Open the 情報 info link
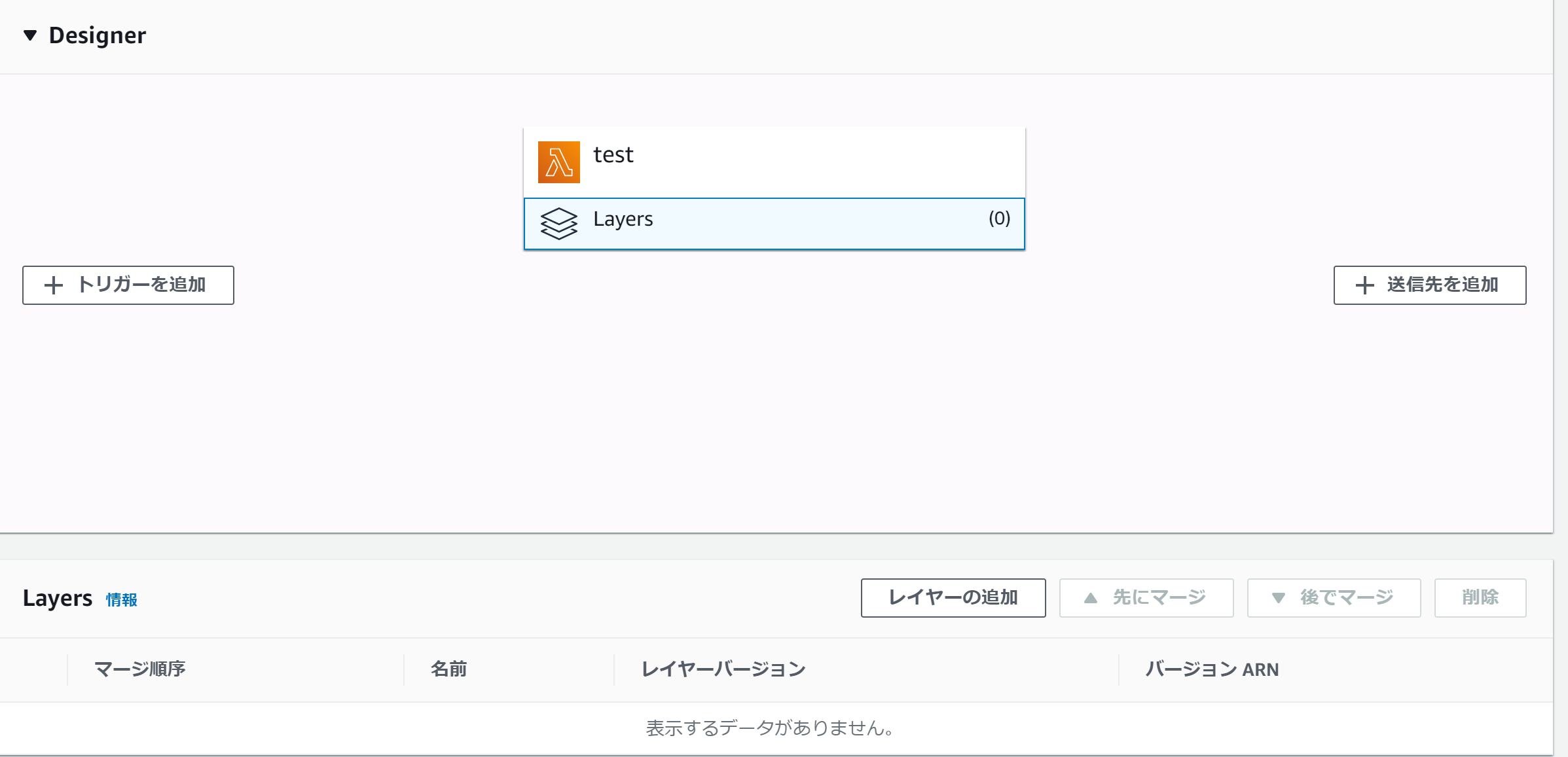 coord(122,599)
